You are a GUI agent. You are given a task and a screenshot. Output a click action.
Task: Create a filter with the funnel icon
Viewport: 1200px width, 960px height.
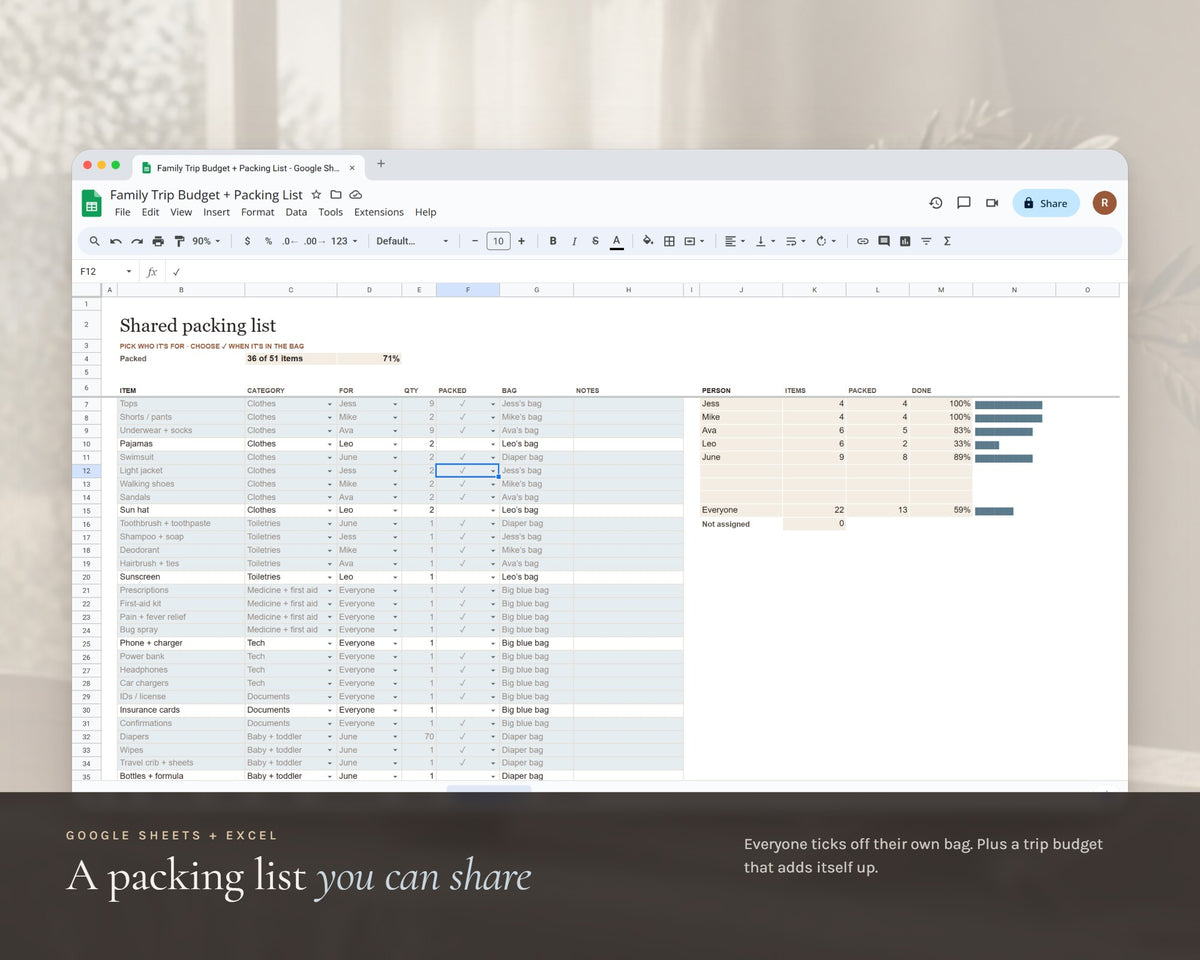(926, 241)
